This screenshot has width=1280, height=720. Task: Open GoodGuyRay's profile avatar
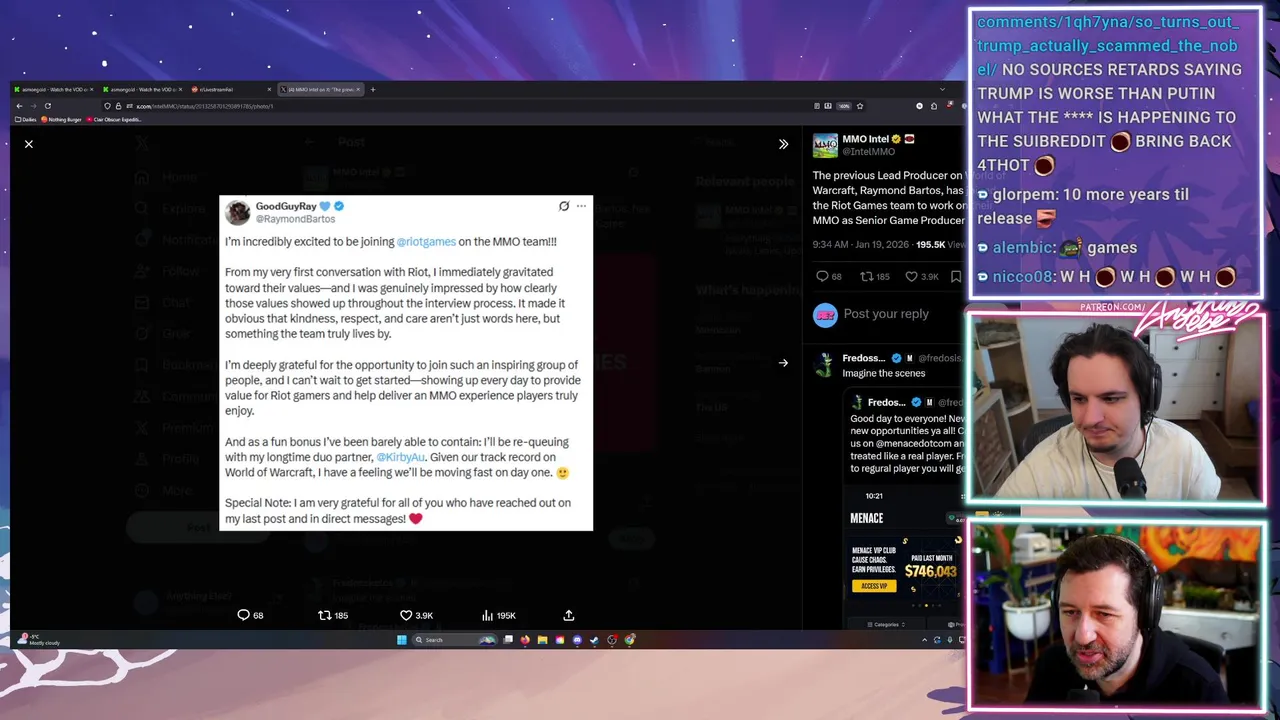point(237,212)
